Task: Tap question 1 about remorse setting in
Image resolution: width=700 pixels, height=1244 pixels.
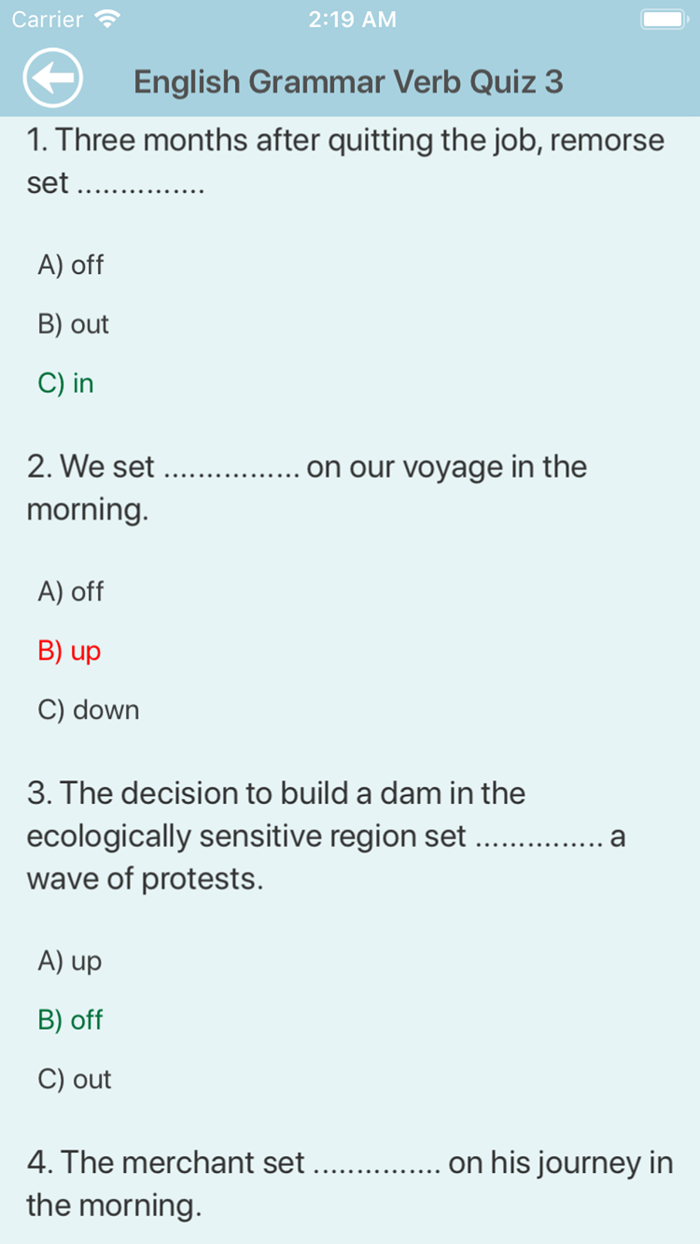Action: (345, 160)
